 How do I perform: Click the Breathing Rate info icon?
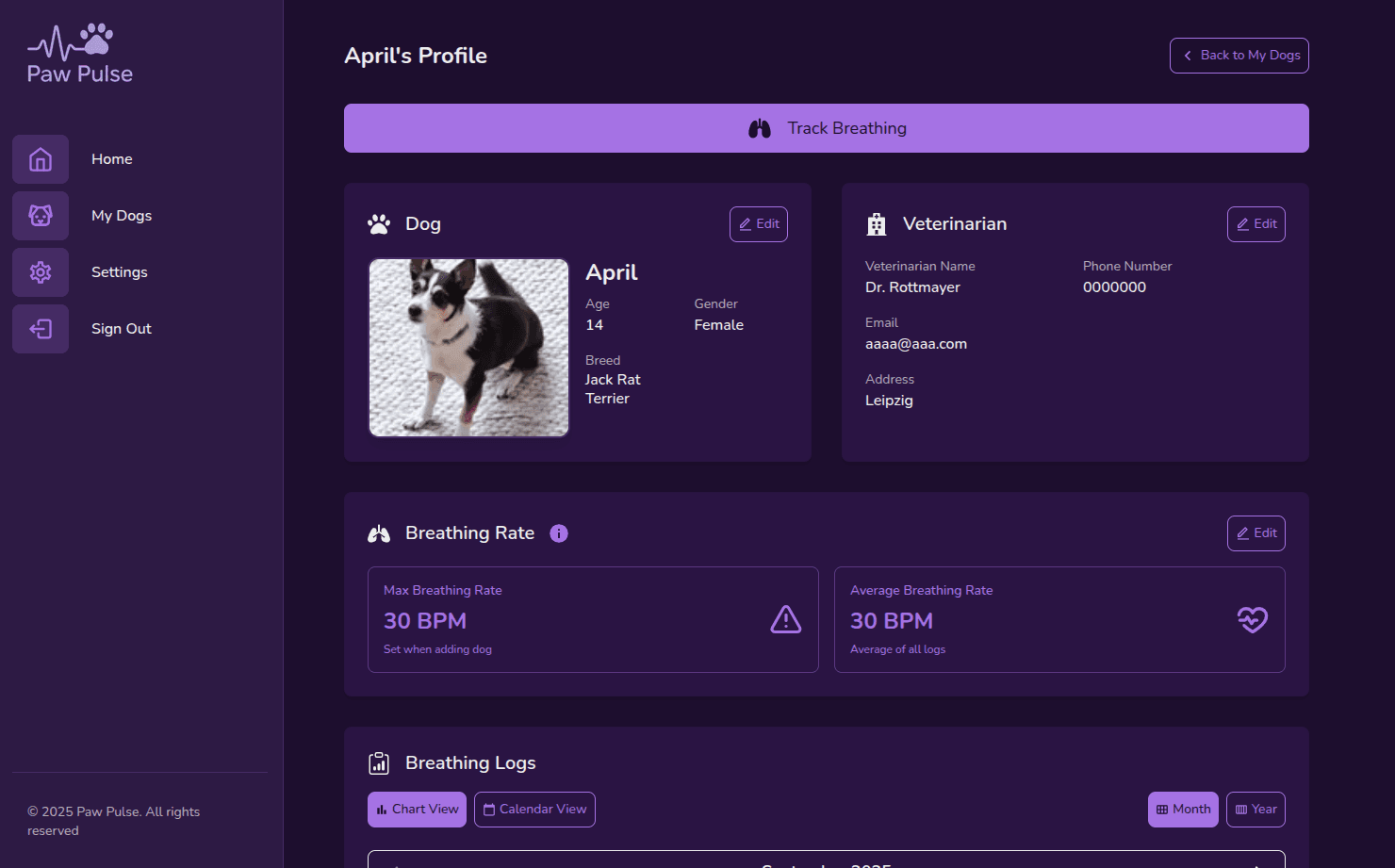pyautogui.click(x=559, y=533)
